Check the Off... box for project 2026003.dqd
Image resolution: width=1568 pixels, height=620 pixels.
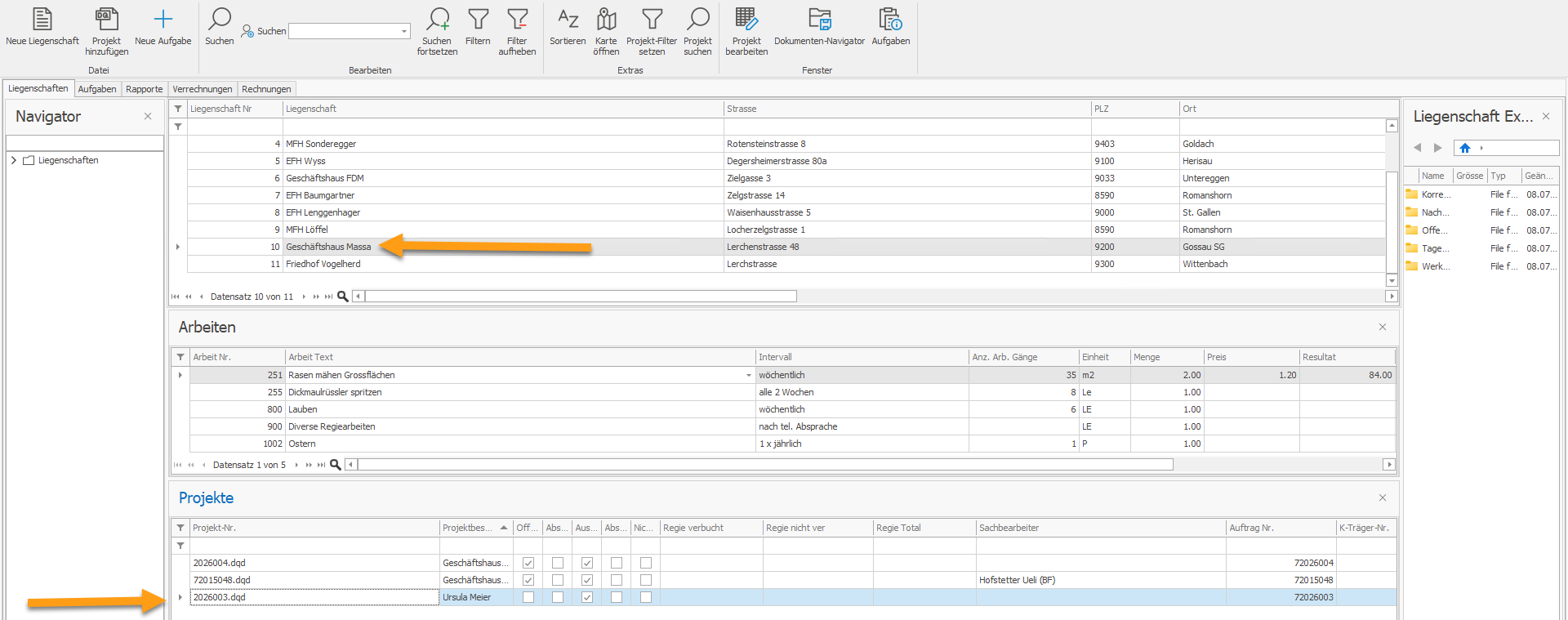click(x=528, y=597)
